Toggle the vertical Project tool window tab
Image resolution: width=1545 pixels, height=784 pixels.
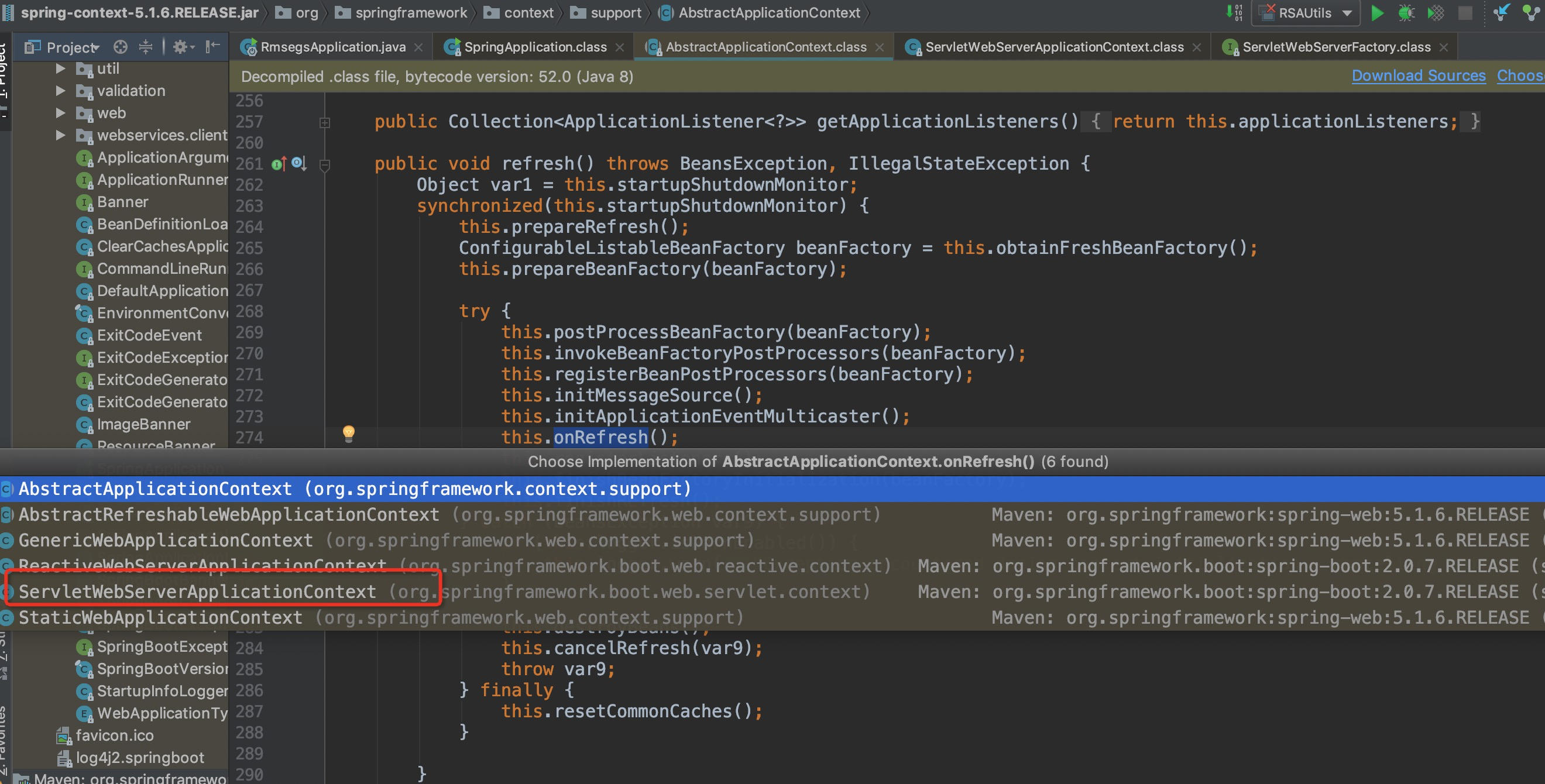4,72
